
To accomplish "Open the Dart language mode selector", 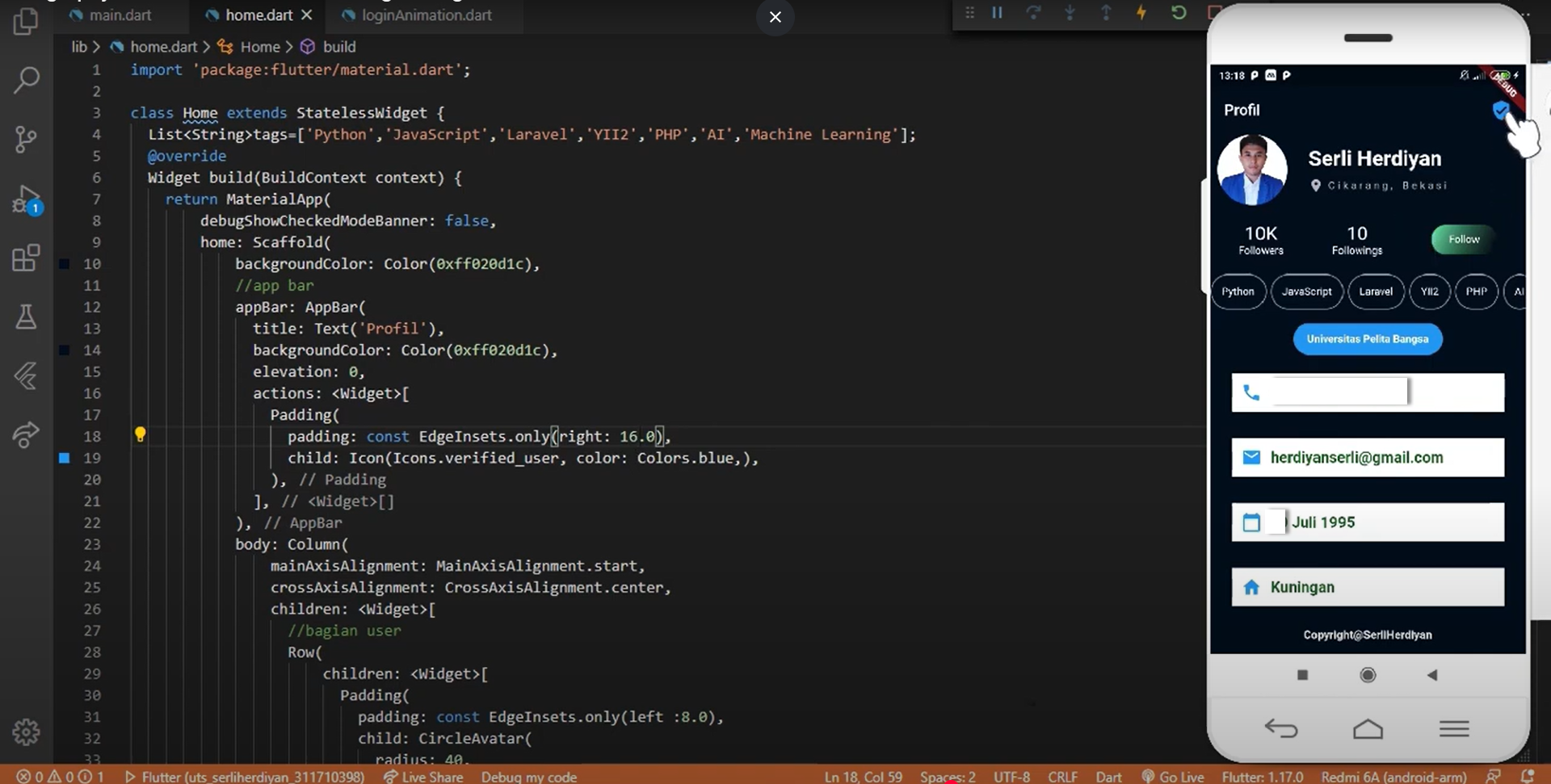I will pyautogui.click(x=1108, y=776).
